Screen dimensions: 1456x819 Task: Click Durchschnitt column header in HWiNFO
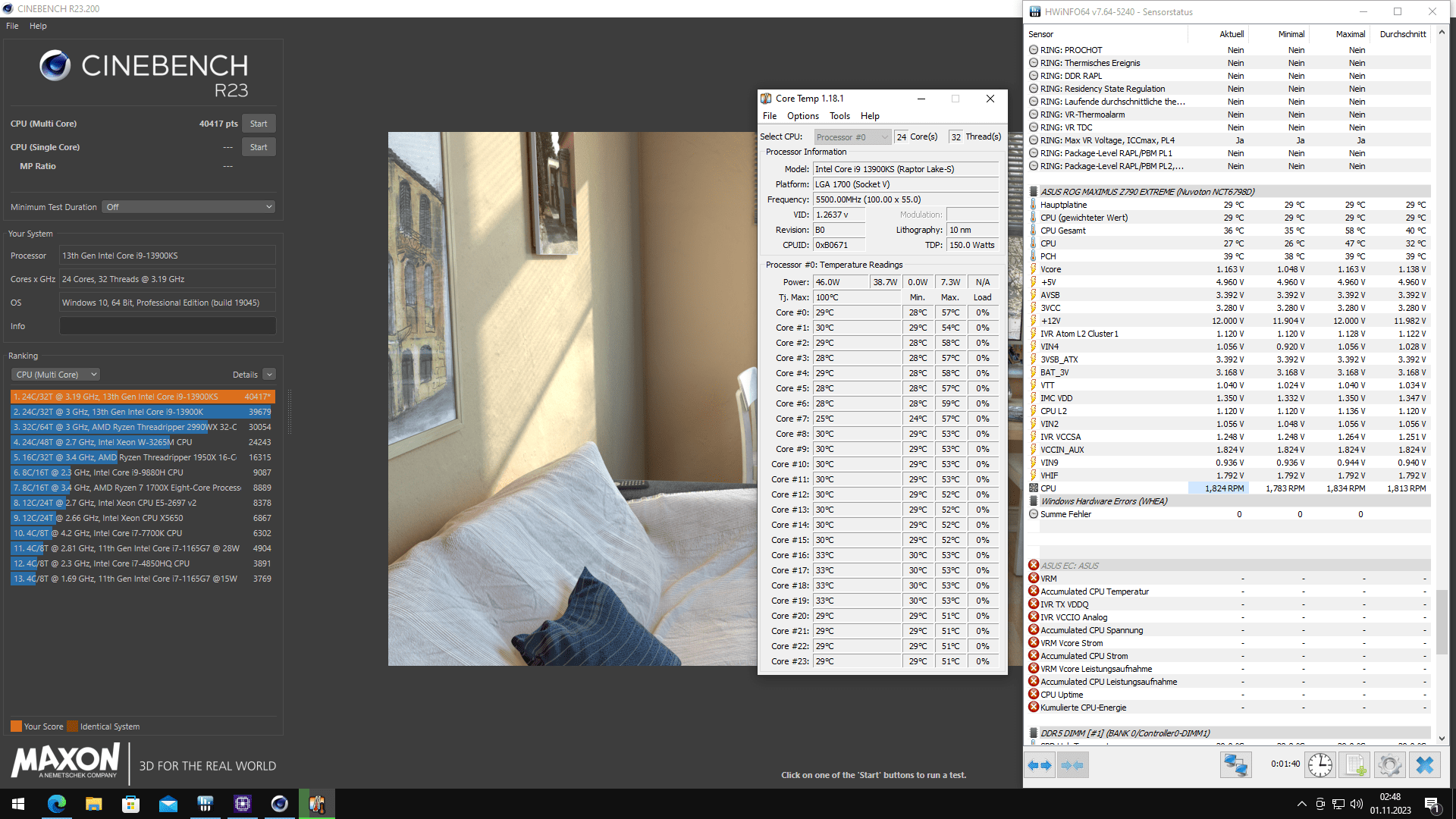tap(1402, 34)
